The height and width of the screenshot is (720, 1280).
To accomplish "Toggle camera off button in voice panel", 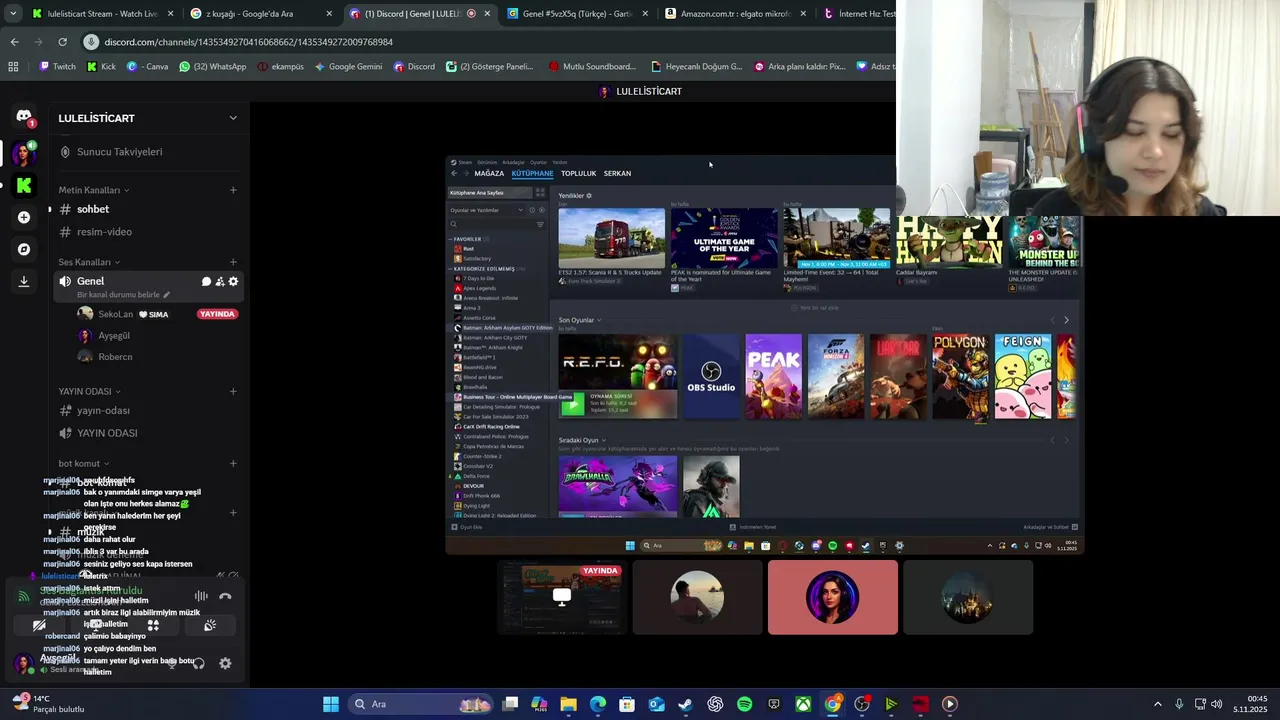I will point(39,625).
